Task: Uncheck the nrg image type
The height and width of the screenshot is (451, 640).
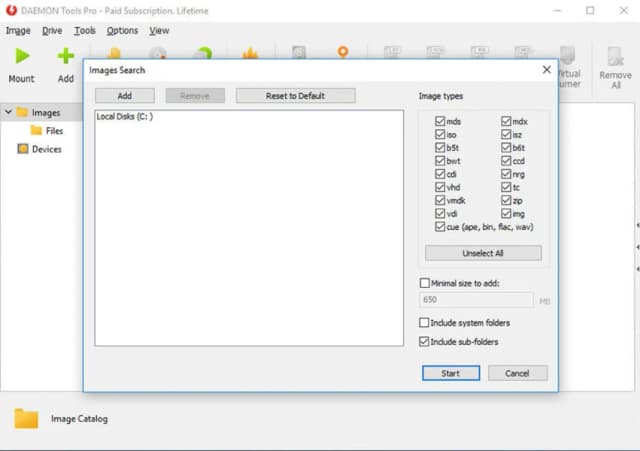Action: (506, 174)
